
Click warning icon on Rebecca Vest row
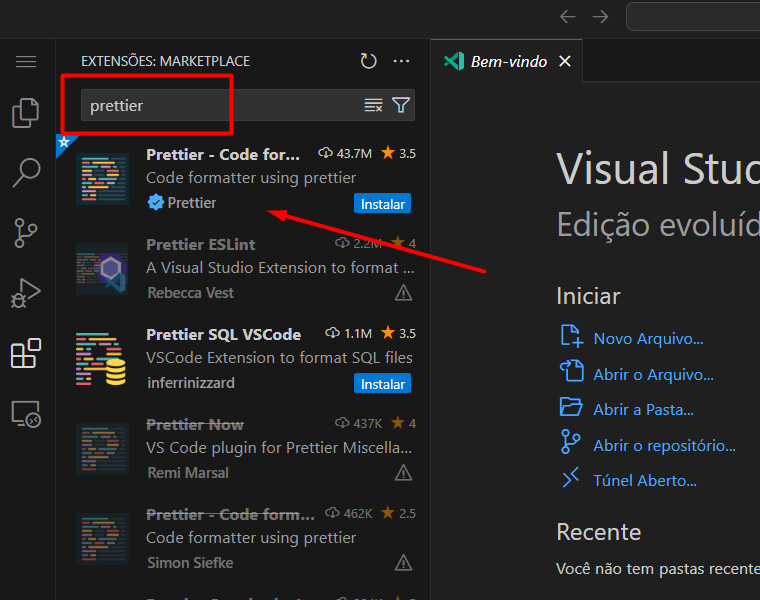[x=403, y=293]
